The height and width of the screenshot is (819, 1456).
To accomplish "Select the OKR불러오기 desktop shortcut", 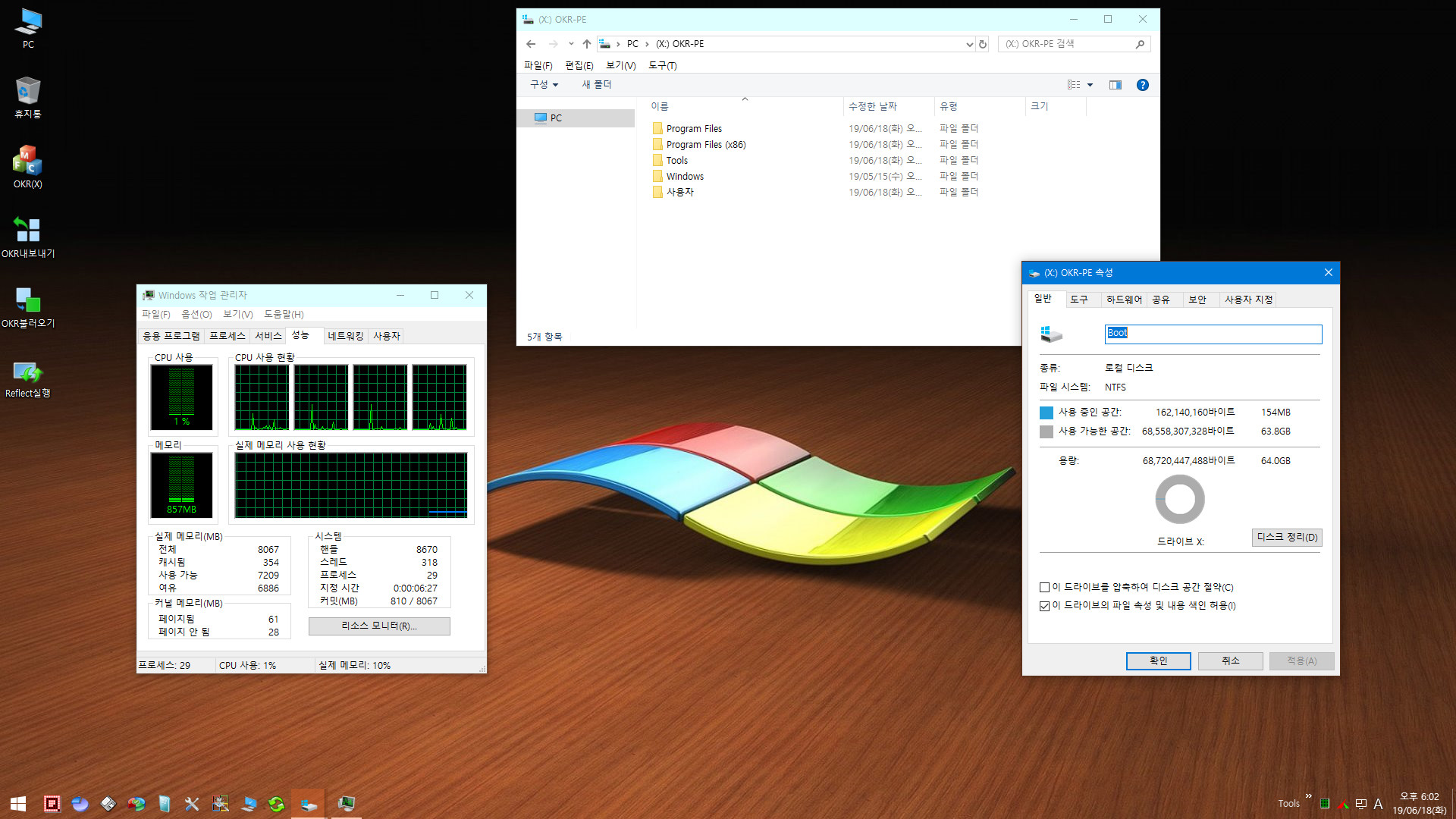I will (28, 306).
